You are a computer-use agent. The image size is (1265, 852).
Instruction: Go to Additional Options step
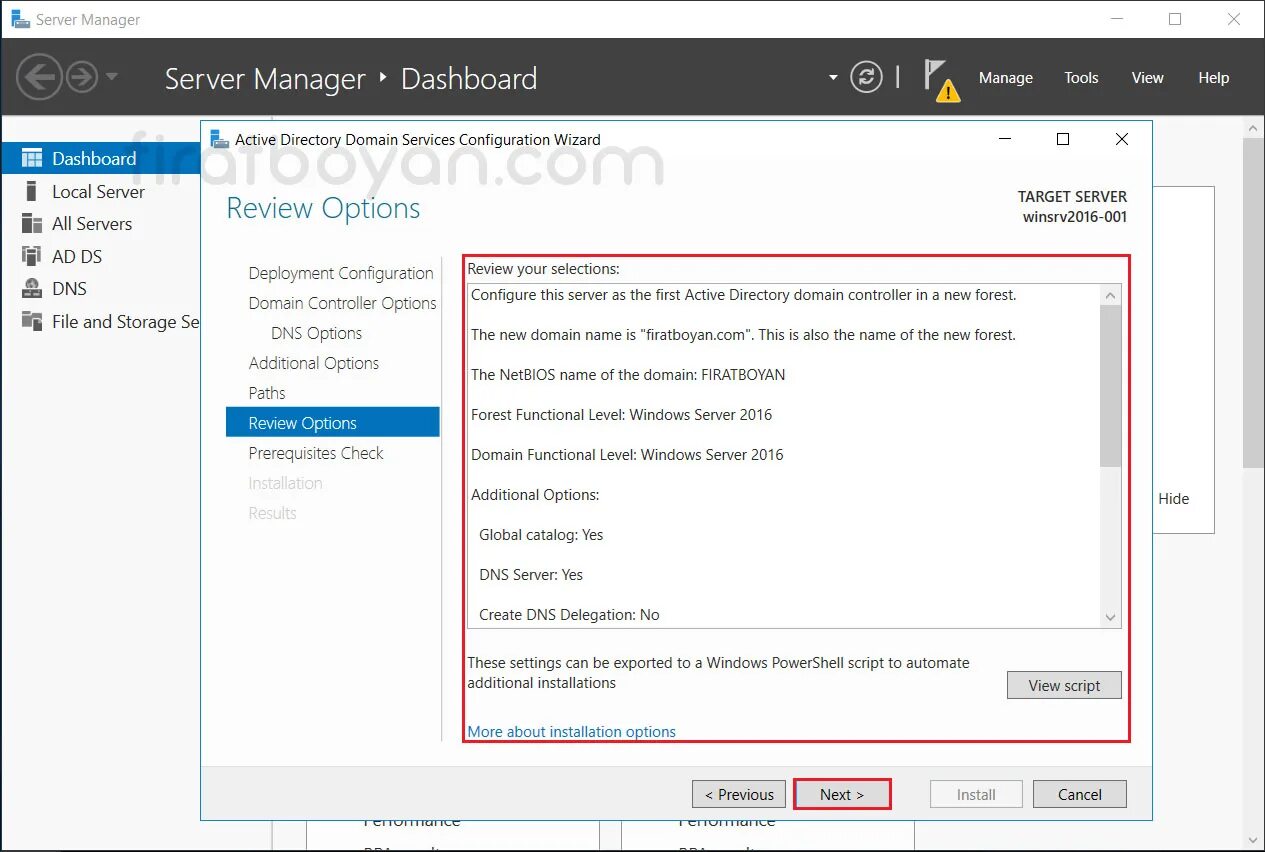point(313,363)
